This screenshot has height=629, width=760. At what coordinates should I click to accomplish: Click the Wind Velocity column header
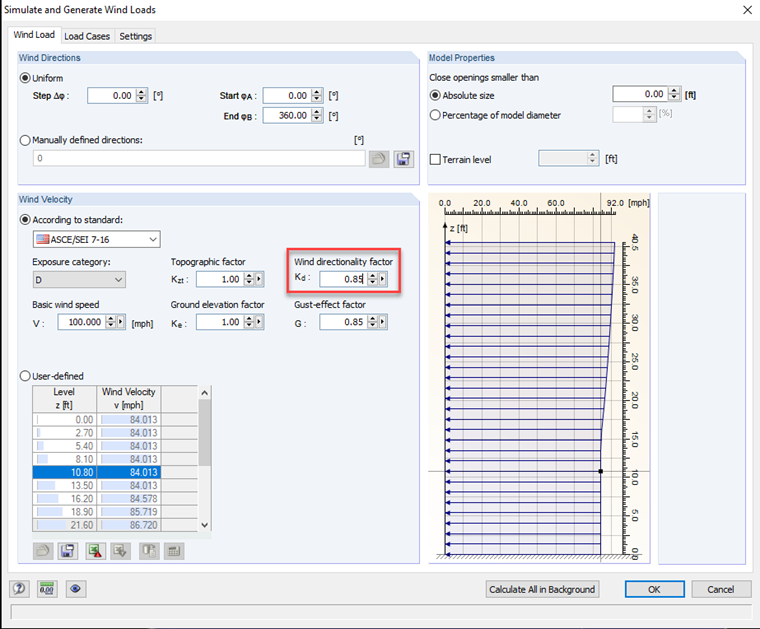[x=129, y=398]
